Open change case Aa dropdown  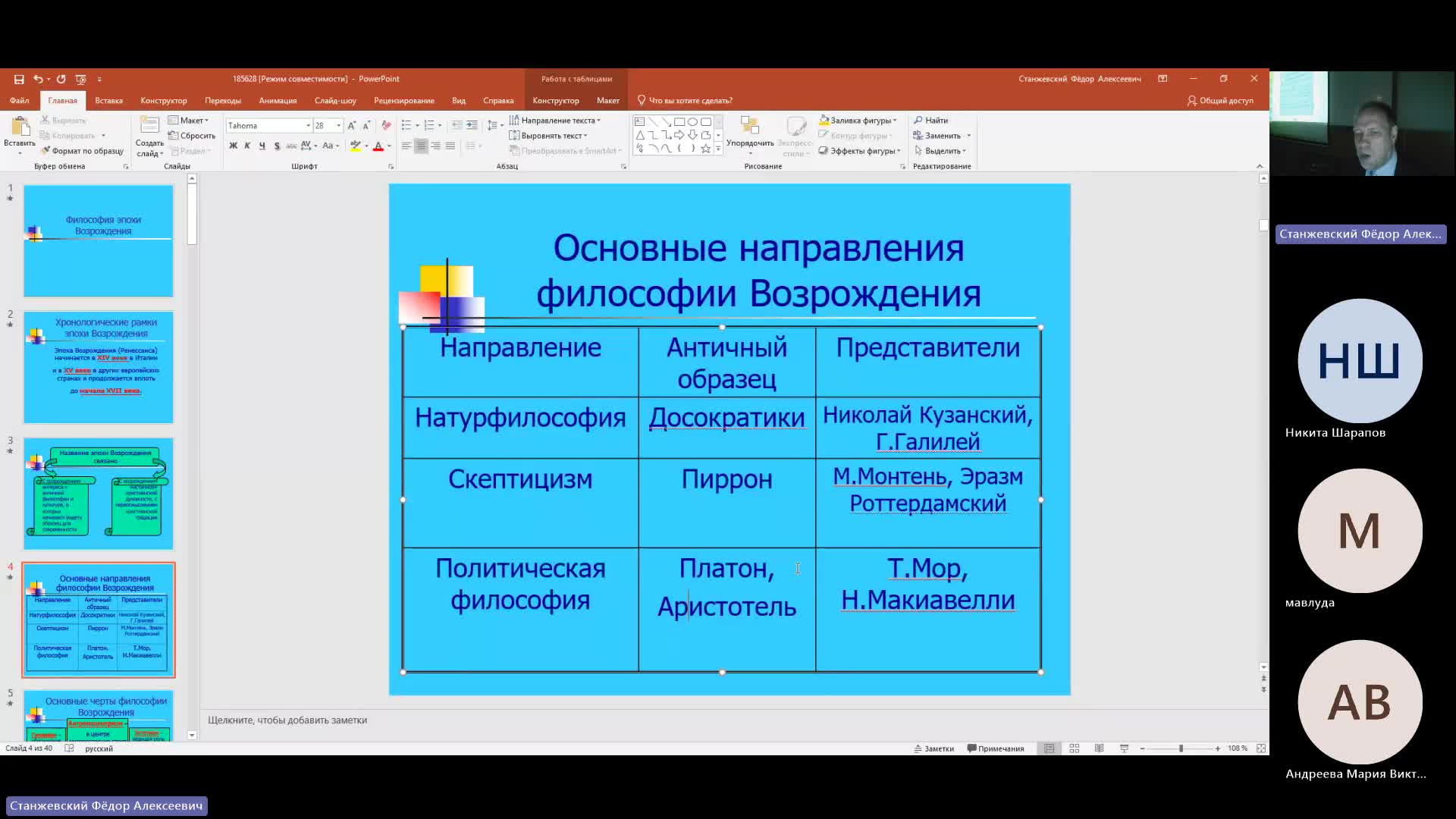point(331,146)
